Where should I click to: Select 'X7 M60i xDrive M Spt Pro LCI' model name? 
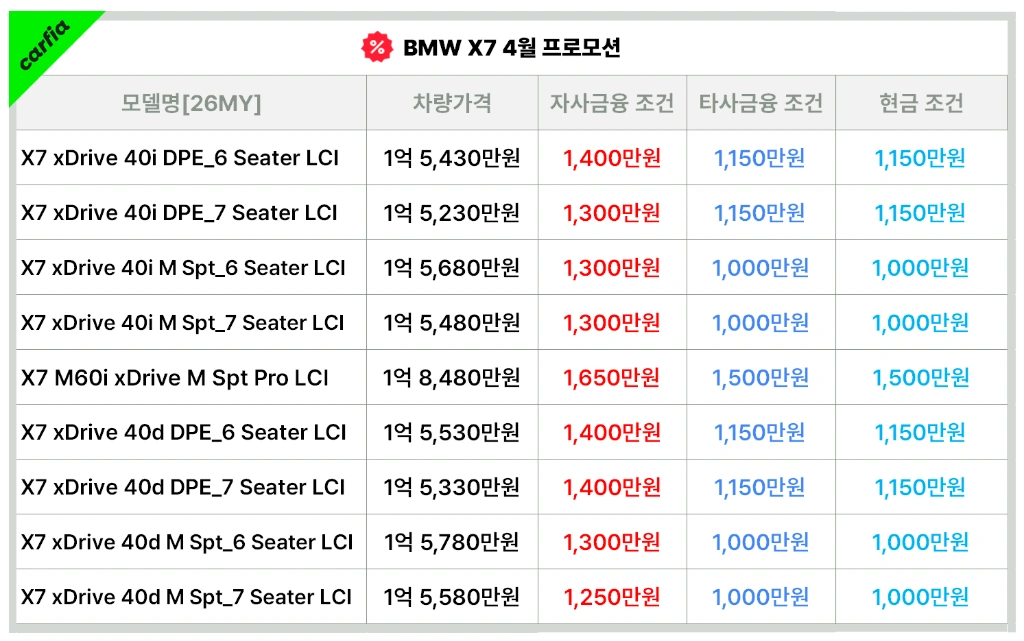coord(175,377)
